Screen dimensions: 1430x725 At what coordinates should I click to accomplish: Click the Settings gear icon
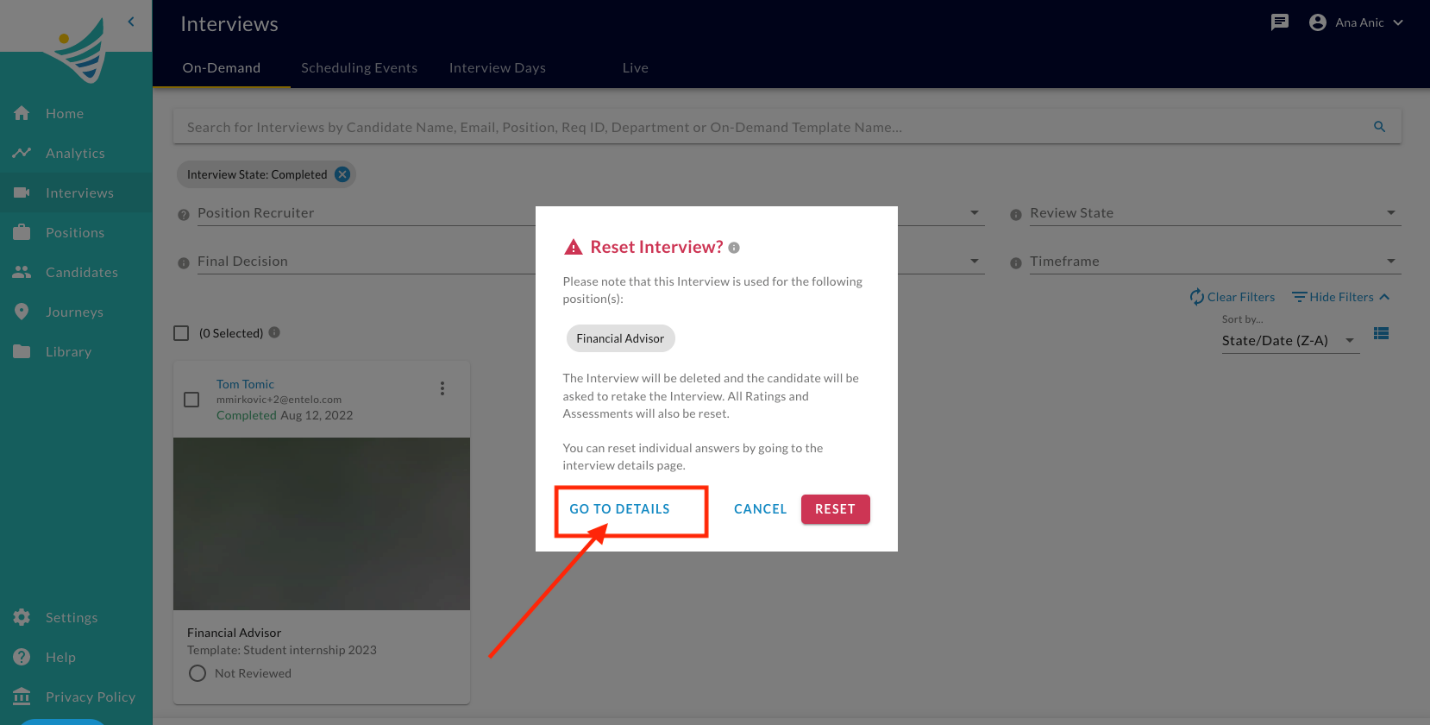click(21, 618)
